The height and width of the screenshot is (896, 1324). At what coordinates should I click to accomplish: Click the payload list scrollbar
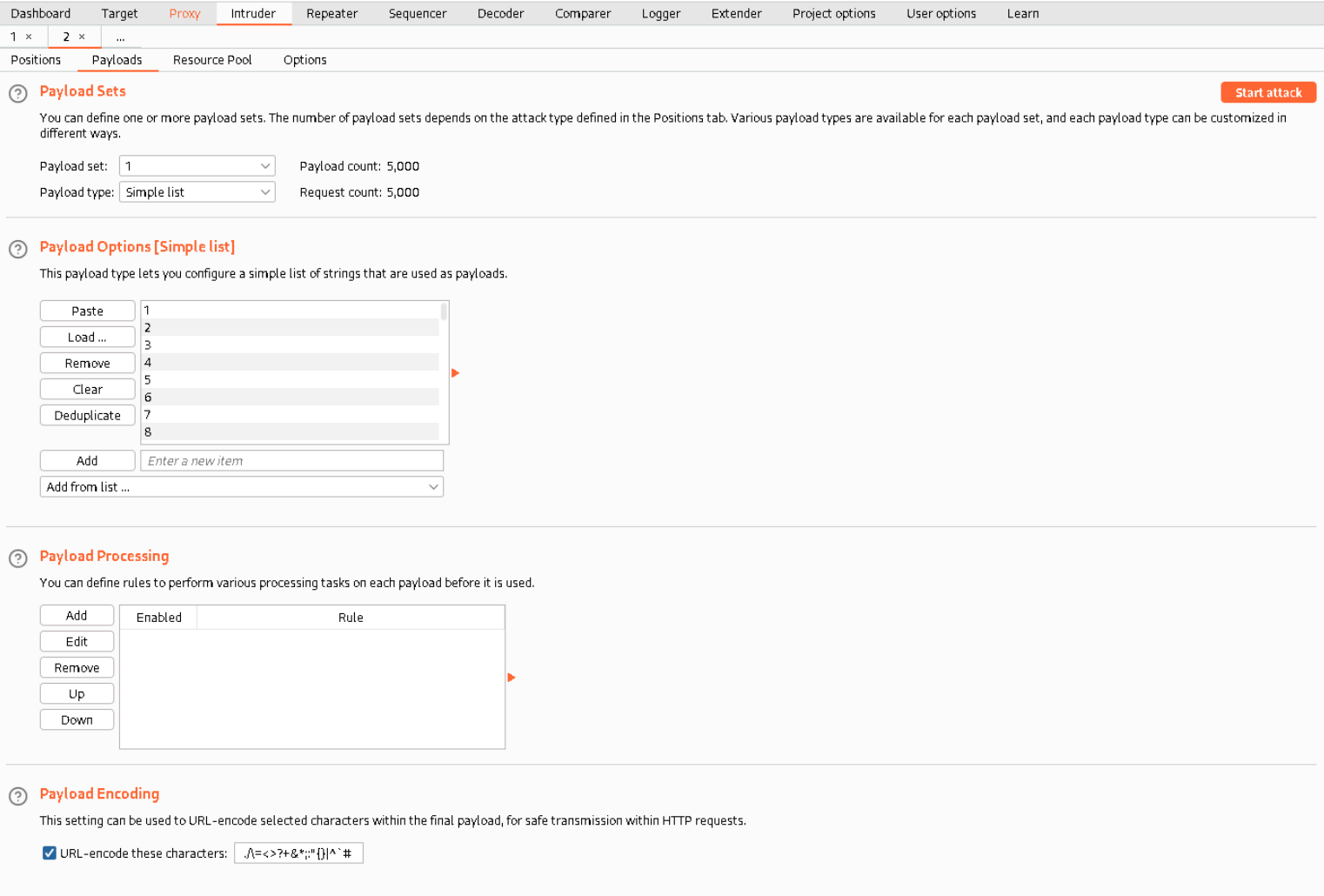coord(444,311)
